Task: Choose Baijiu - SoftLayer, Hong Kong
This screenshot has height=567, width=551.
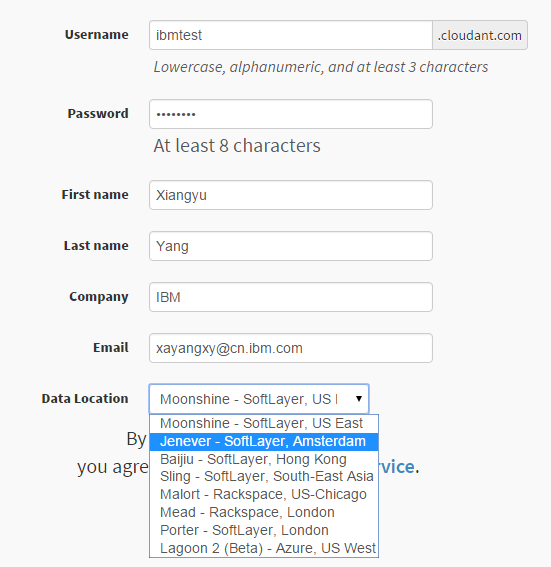Action: click(264, 459)
